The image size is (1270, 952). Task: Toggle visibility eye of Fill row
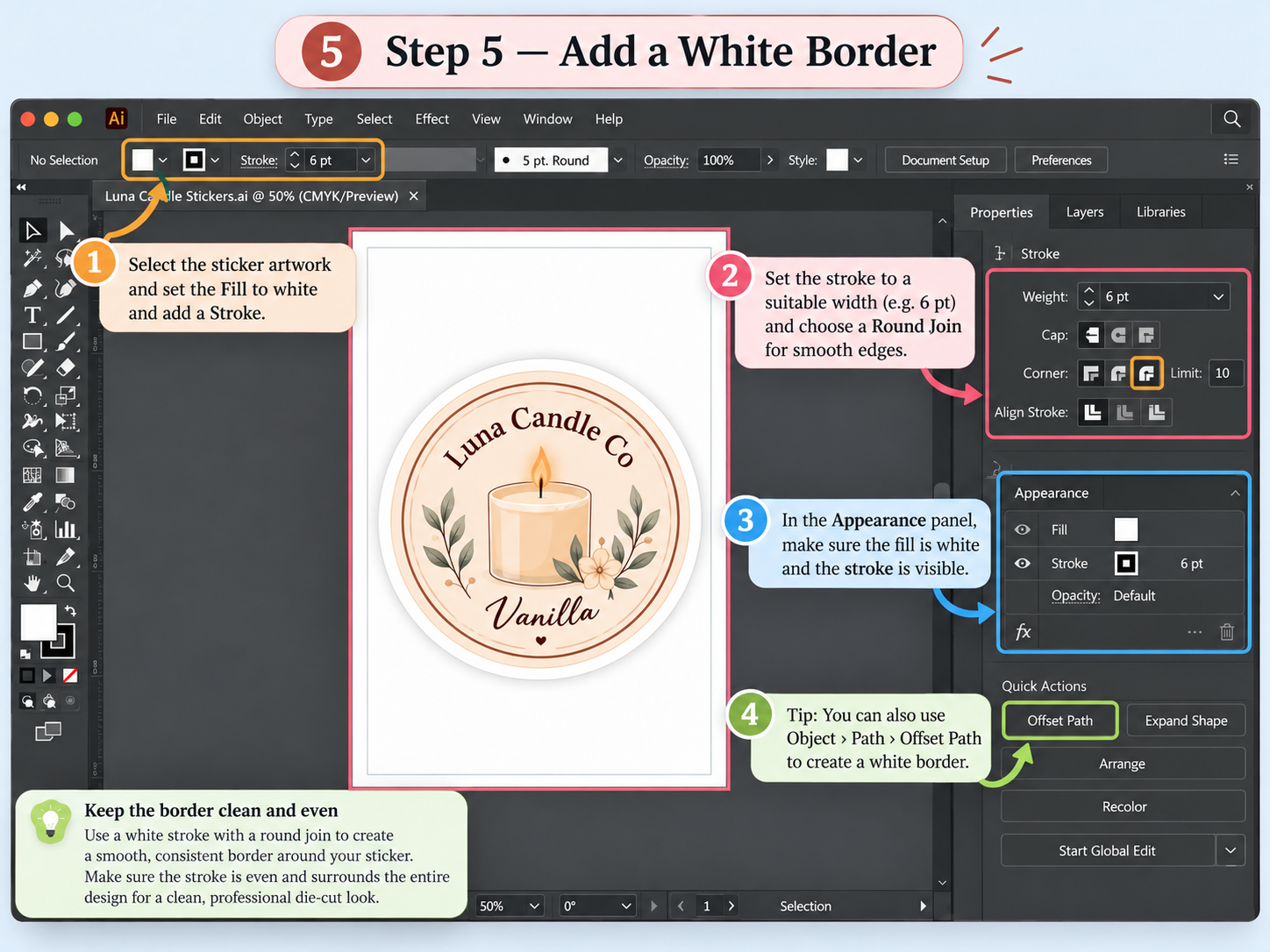point(1023,529)
